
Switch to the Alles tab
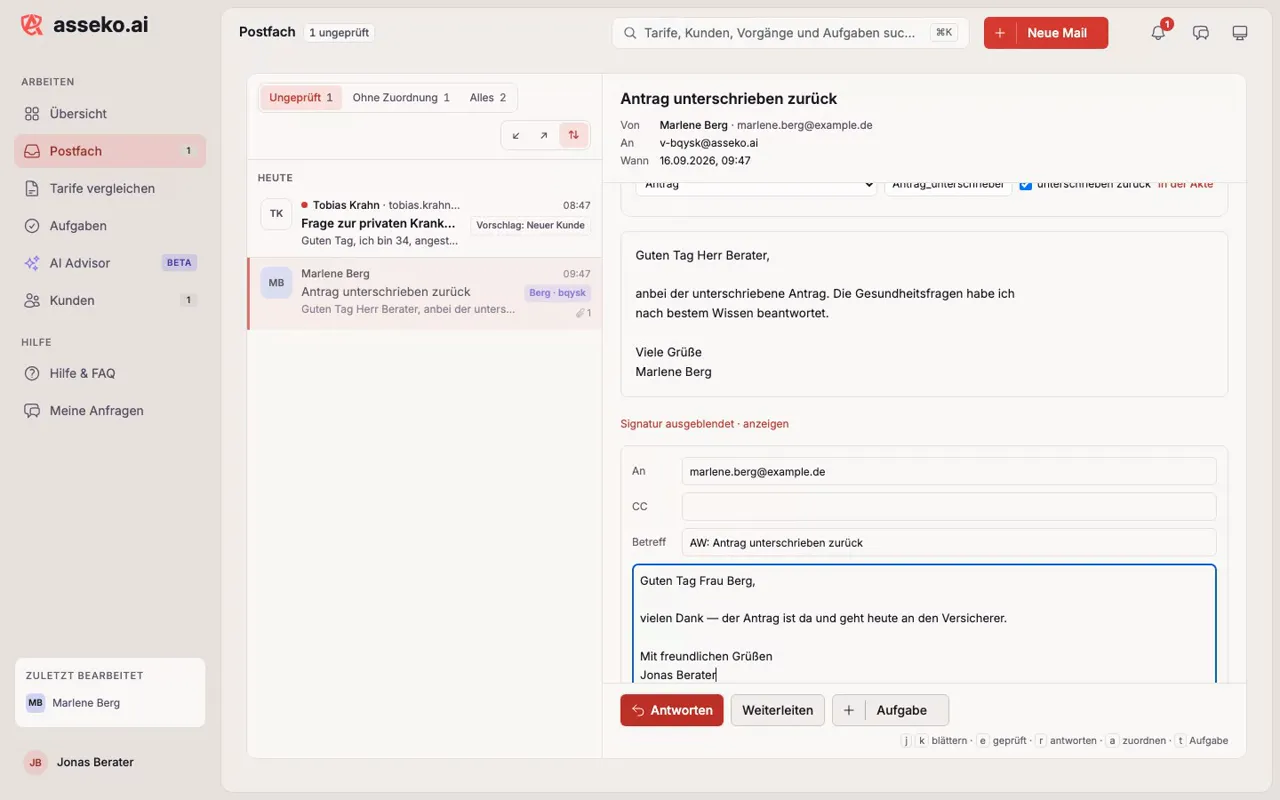pos(488,98)
